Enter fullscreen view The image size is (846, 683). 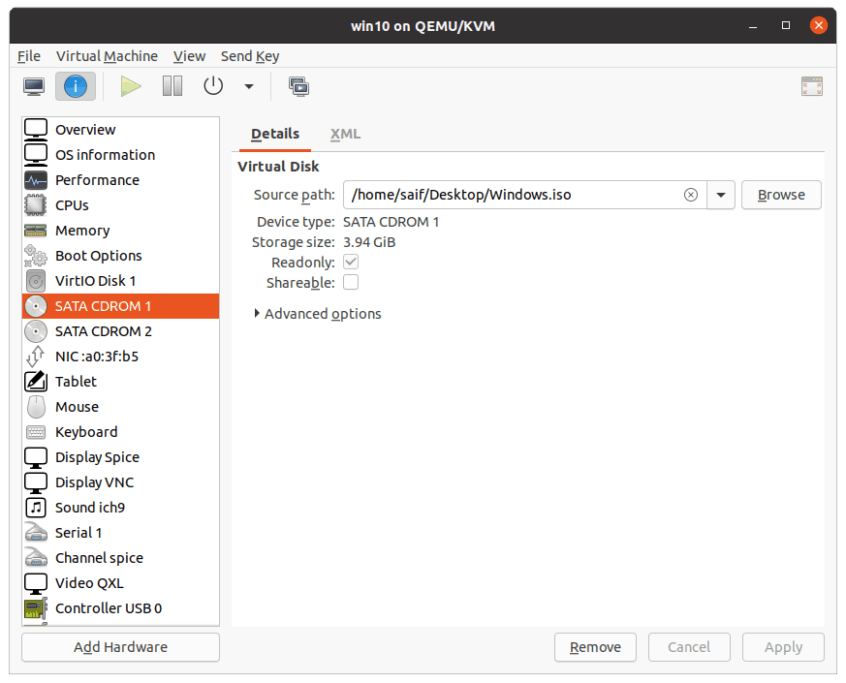(811, 86)
